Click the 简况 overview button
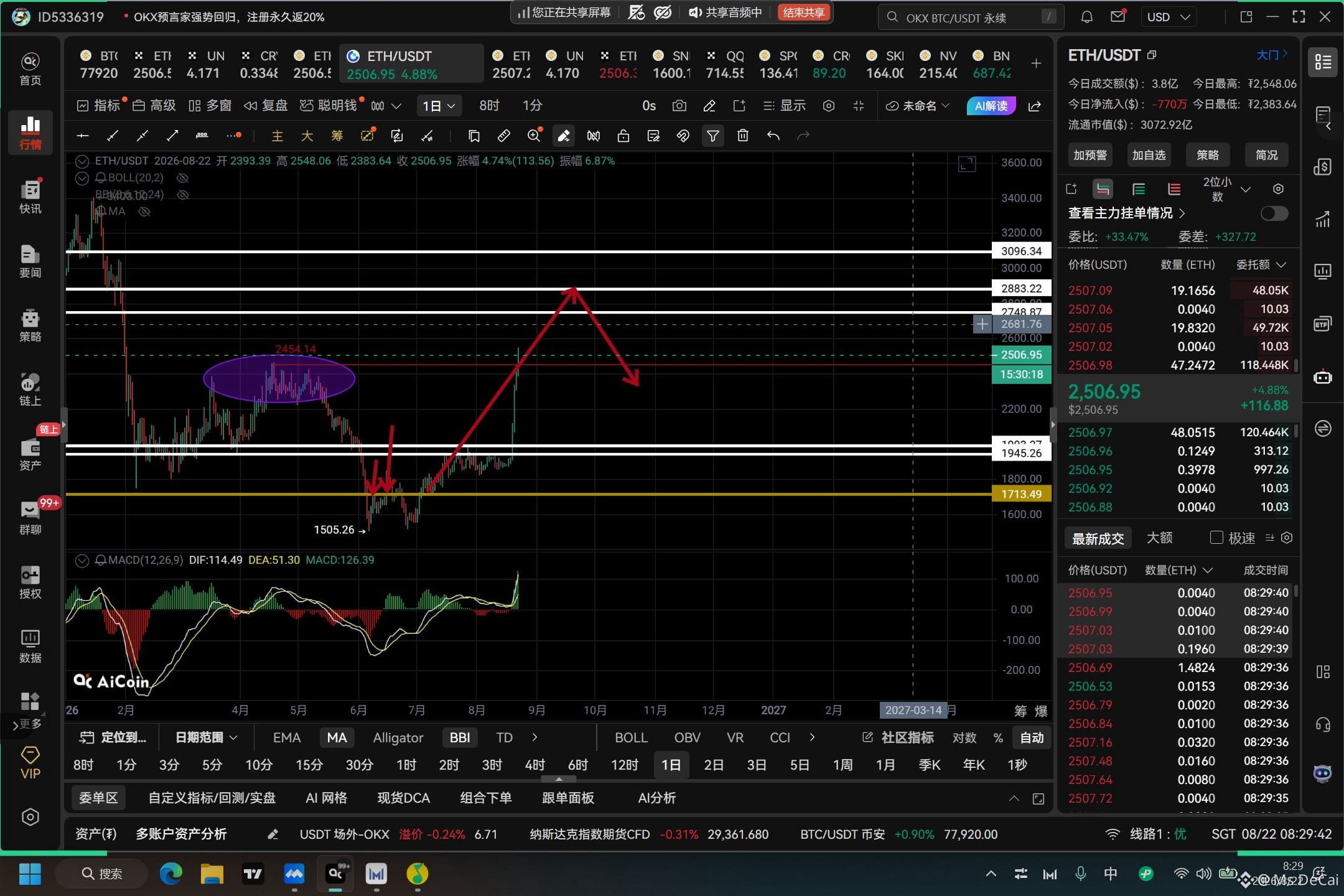Screen dimensions: 1344x896 coord(1266,155)
